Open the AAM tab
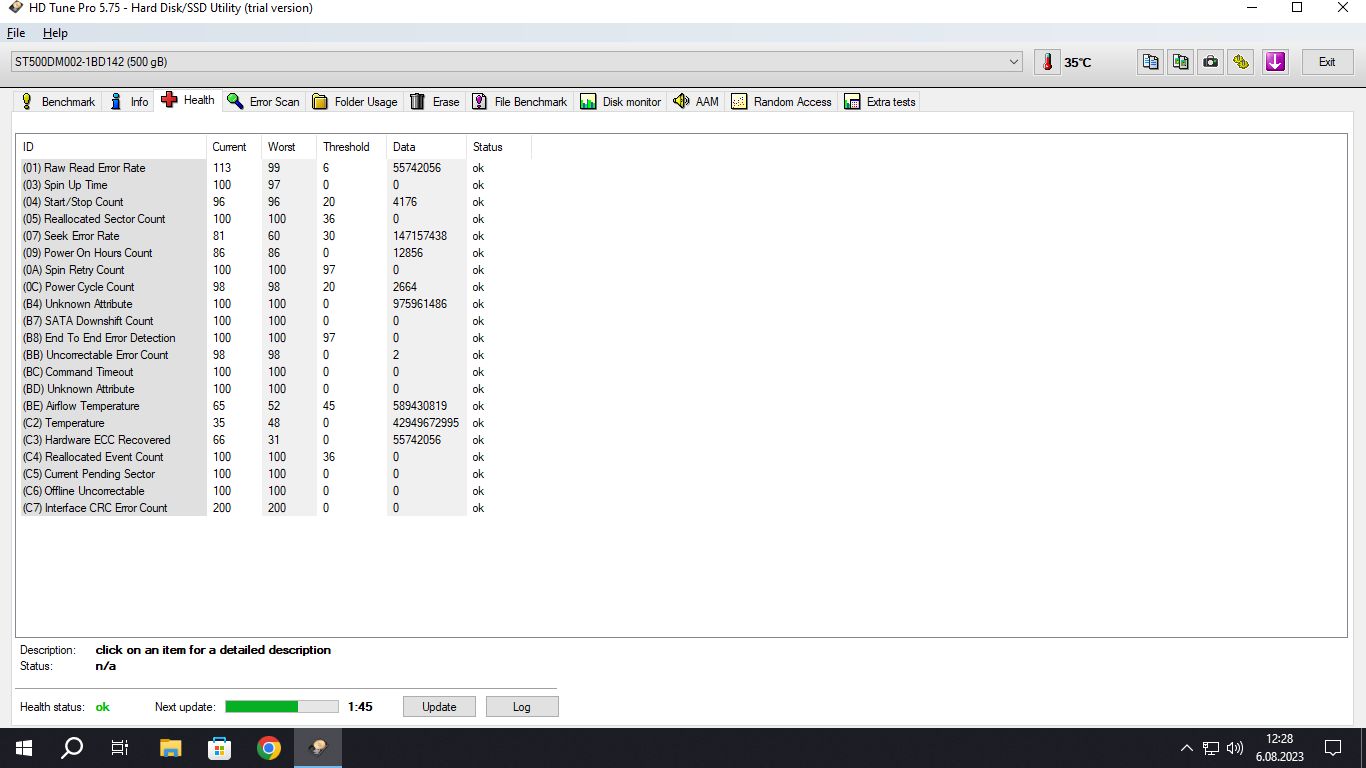This screenshot has height=768, width=1366. coord(697,102)
